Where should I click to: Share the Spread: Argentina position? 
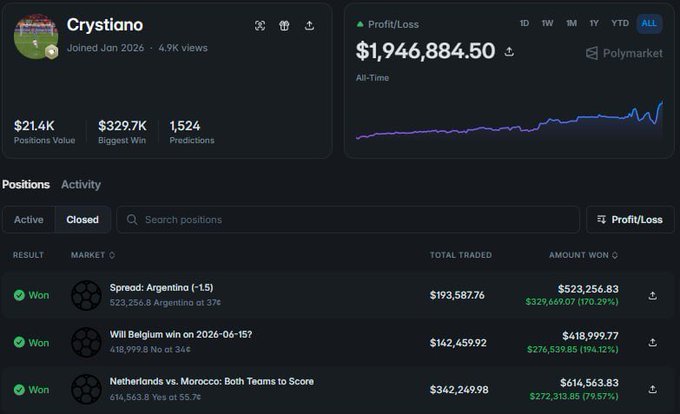coord(652,296)
